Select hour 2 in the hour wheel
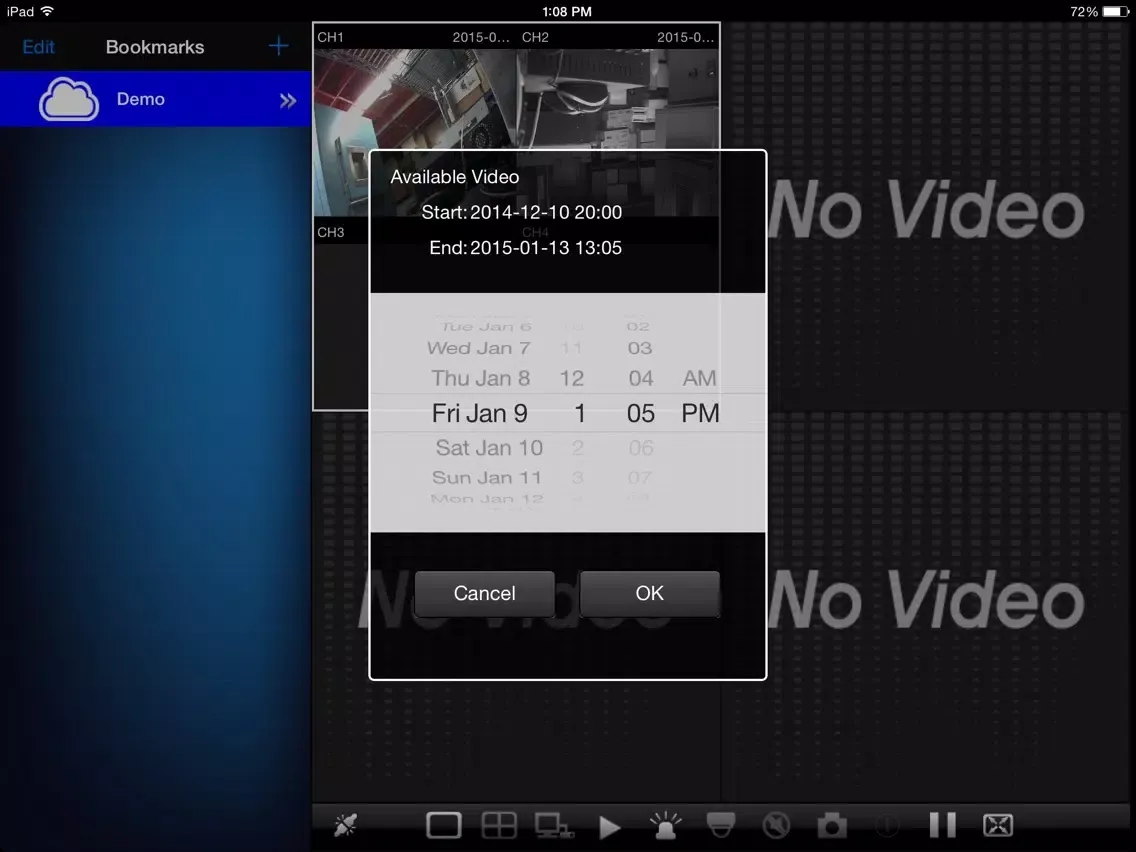 [577, 448]
